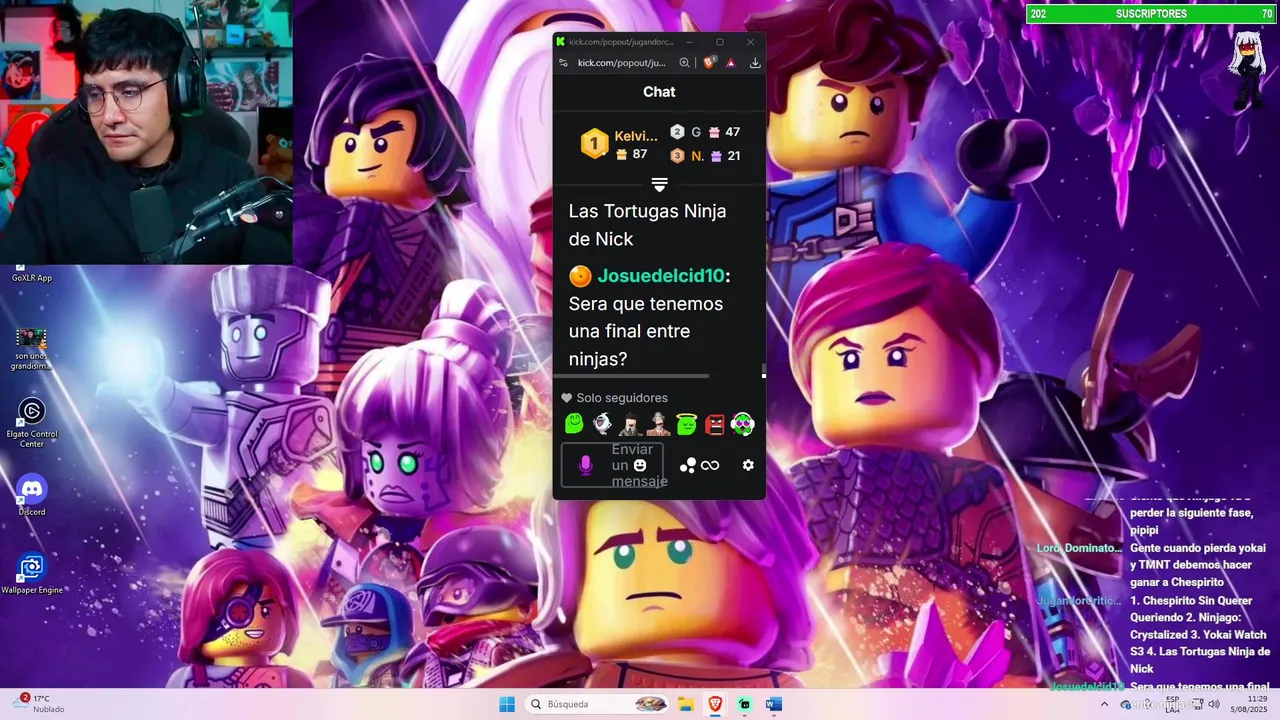Click the Brave Rewards triangle icon

pyautogui.click(x=731, y=63)
